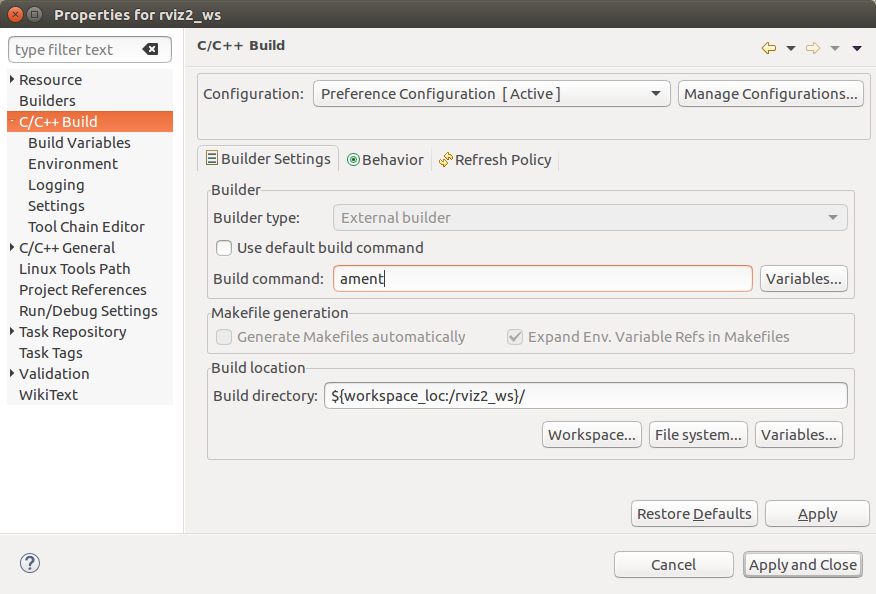Open back history dropdown arrow
Viewport: 876px width, 594px height.
tap(791, 48)
